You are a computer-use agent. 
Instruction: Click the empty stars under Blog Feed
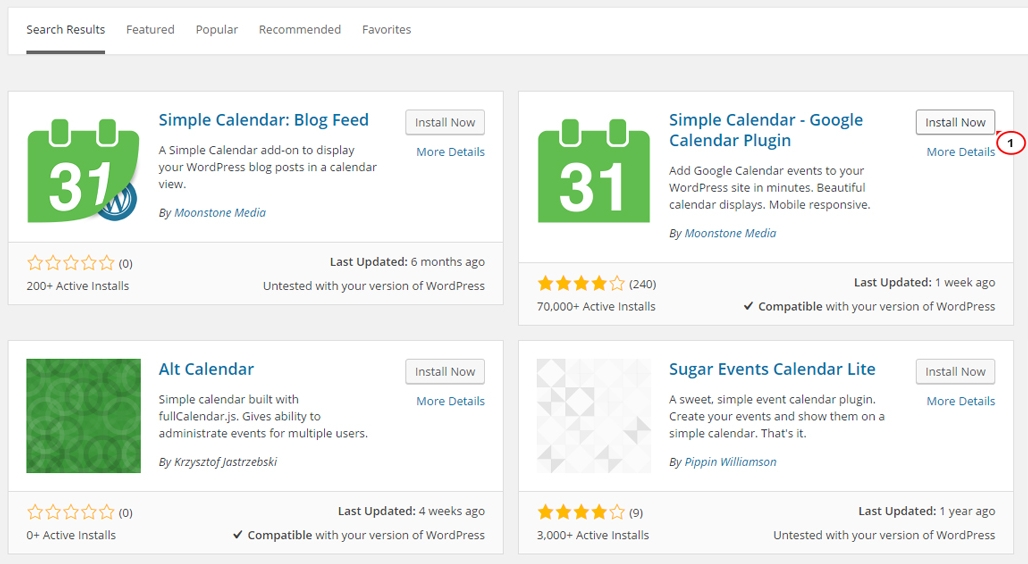tap(71, 263)
